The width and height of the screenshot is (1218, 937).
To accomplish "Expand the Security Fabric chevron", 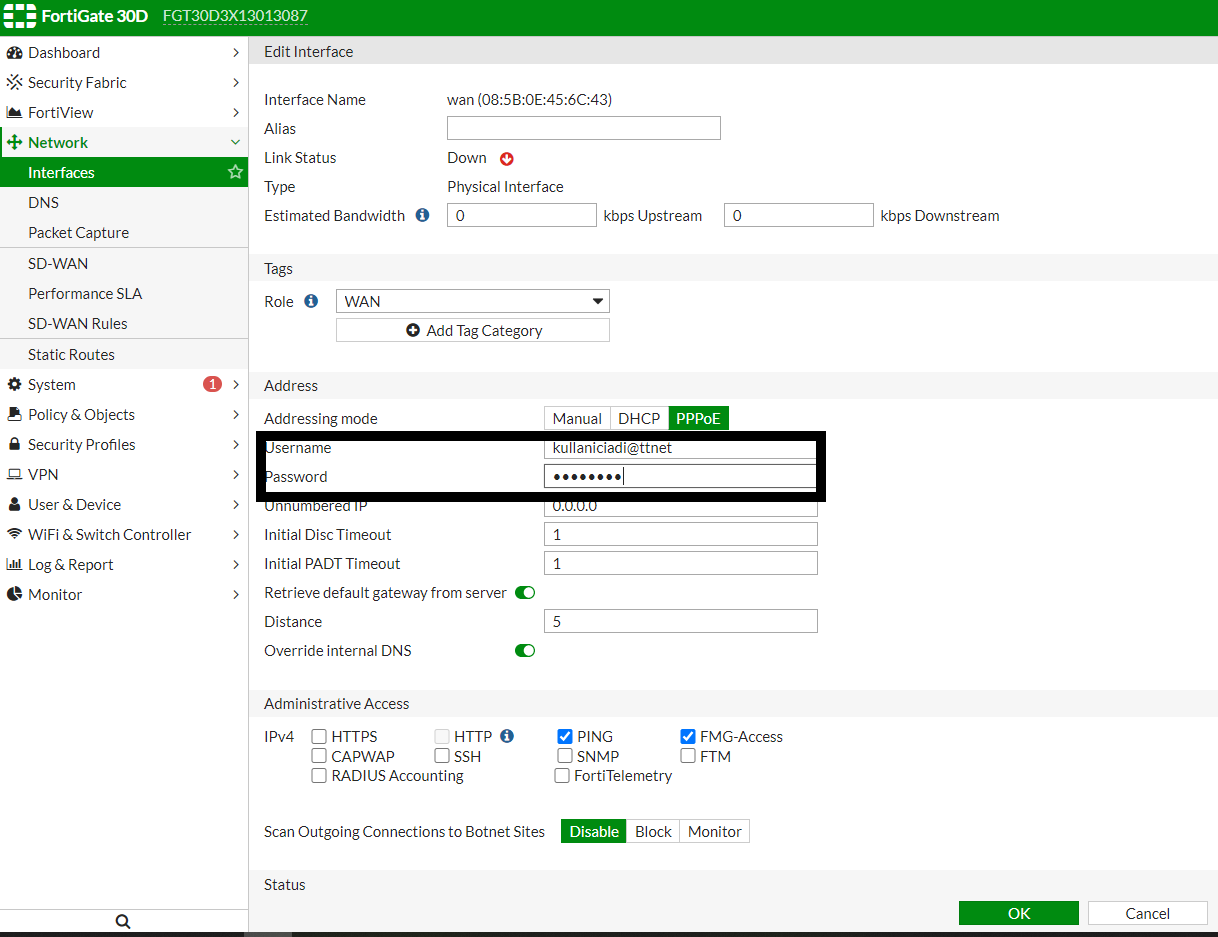I will (x=235, y=83).
